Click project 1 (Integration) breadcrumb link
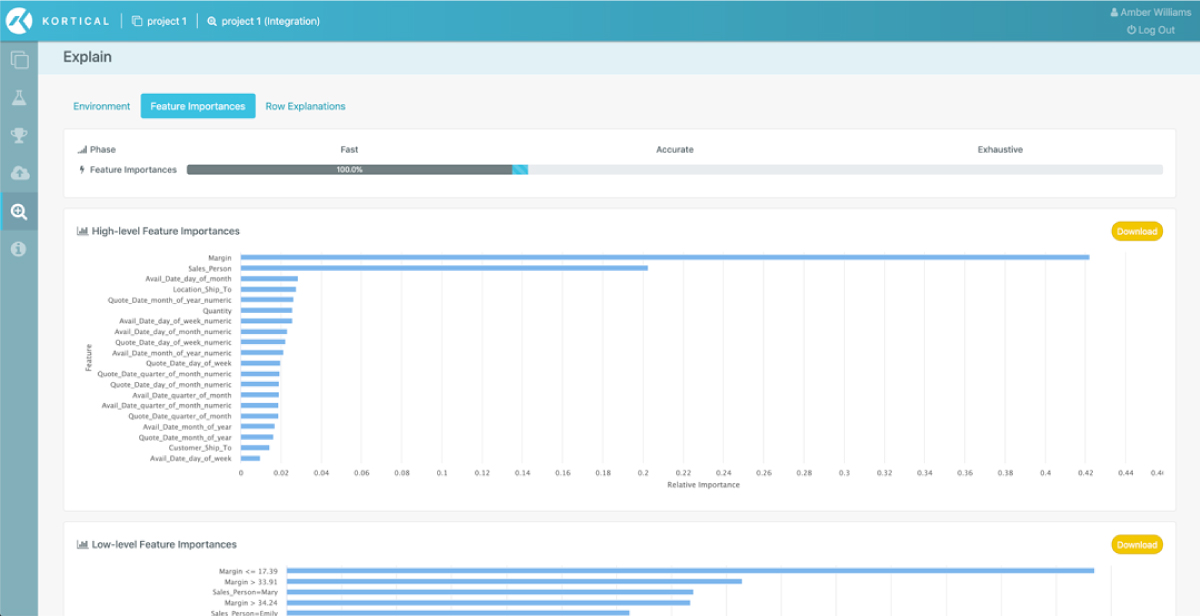 pyautogui.click(x=263, y=21)
